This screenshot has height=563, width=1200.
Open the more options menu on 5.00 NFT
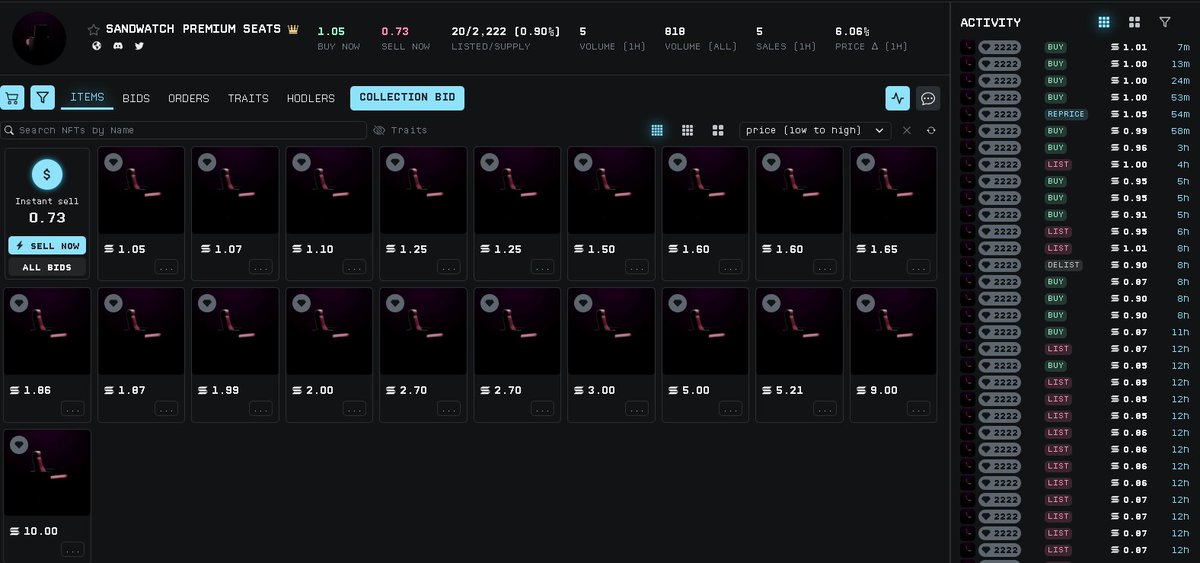pos(731,408)
